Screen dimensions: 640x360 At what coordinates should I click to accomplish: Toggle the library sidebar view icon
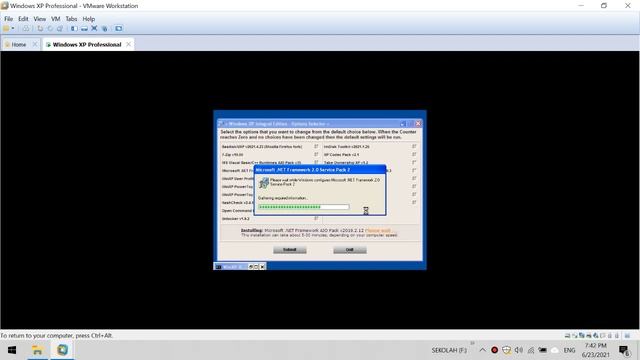[74, 29]
